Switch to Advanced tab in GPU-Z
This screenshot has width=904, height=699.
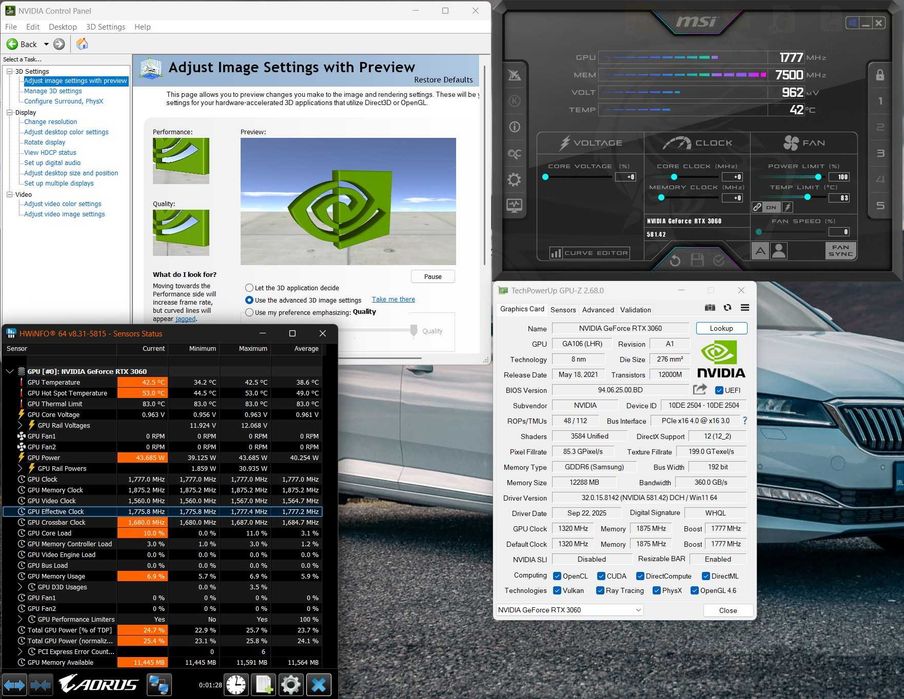[598, 310]
